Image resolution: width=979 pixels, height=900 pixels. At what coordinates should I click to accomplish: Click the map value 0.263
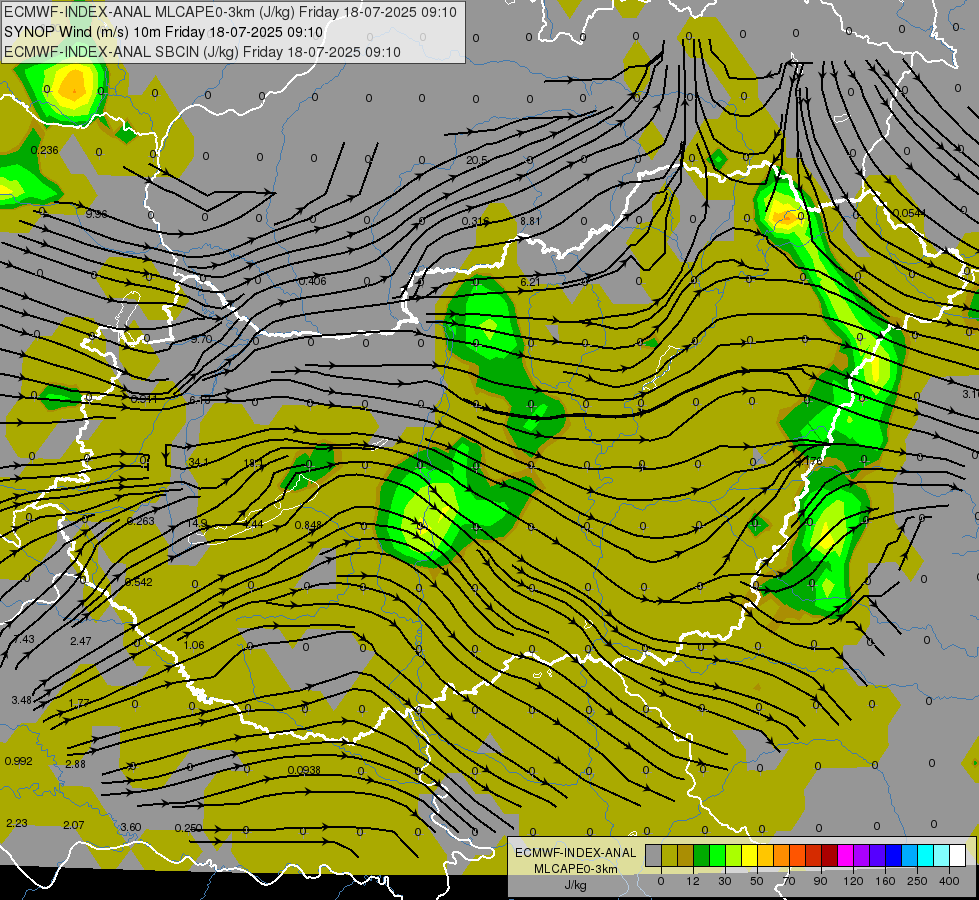pyautogui.click(x=140, y=522)
